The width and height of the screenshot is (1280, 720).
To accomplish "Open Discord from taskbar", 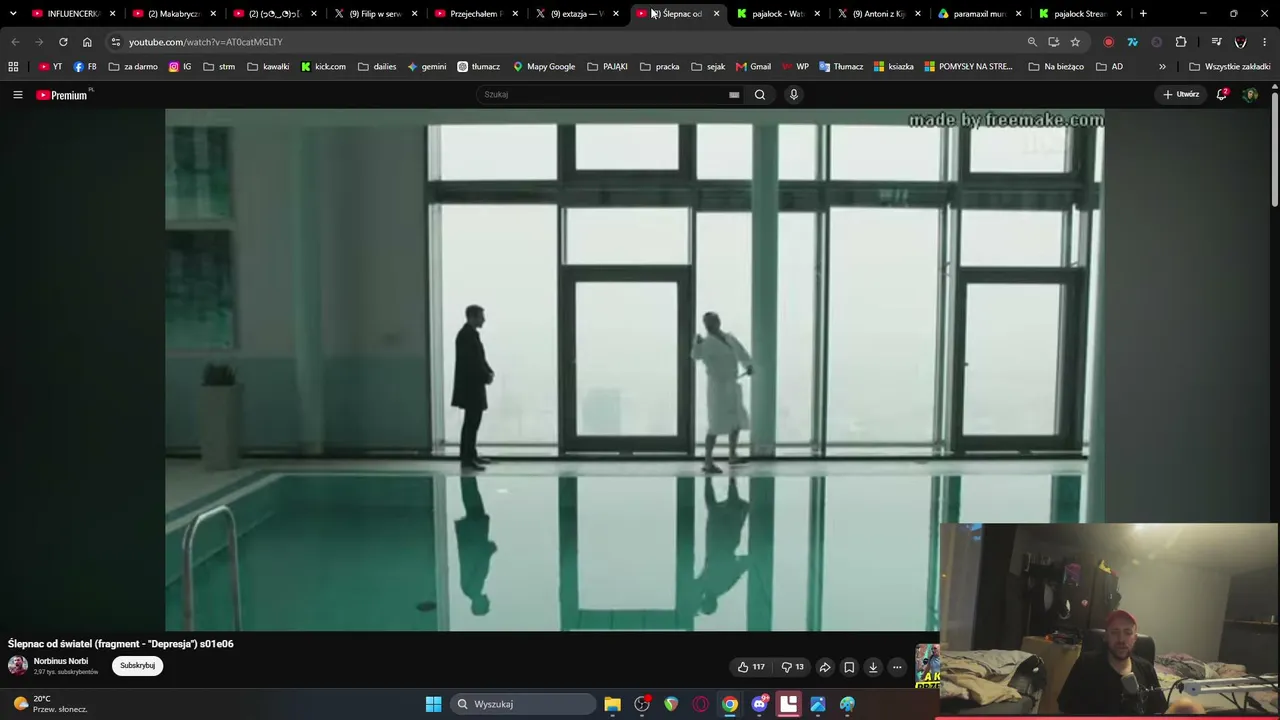I will tap(759, 704).
